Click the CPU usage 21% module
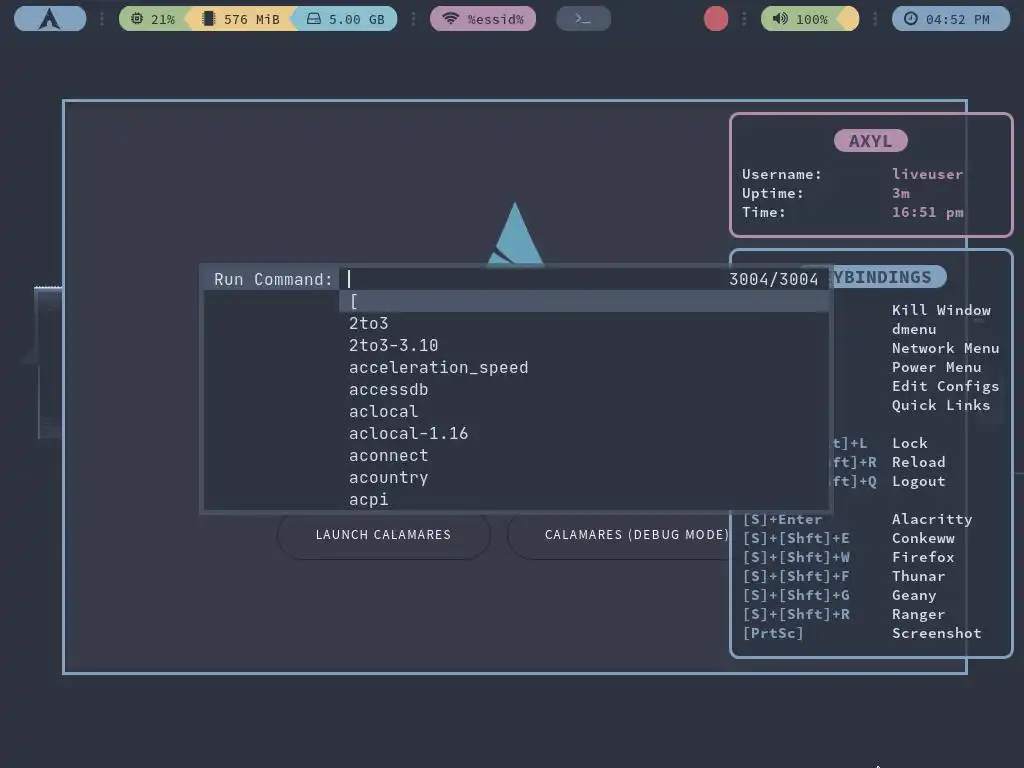1024x768 pixels. 154,19
